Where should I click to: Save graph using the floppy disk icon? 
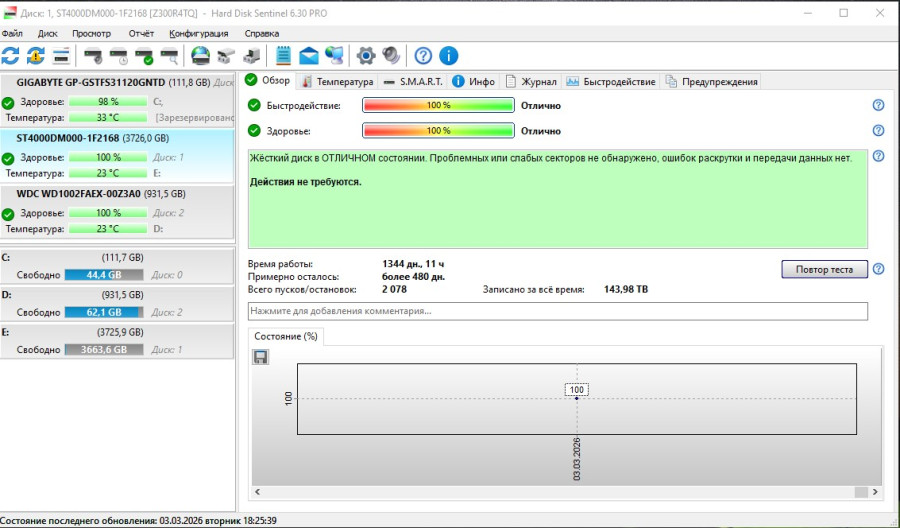pos(261,357)
